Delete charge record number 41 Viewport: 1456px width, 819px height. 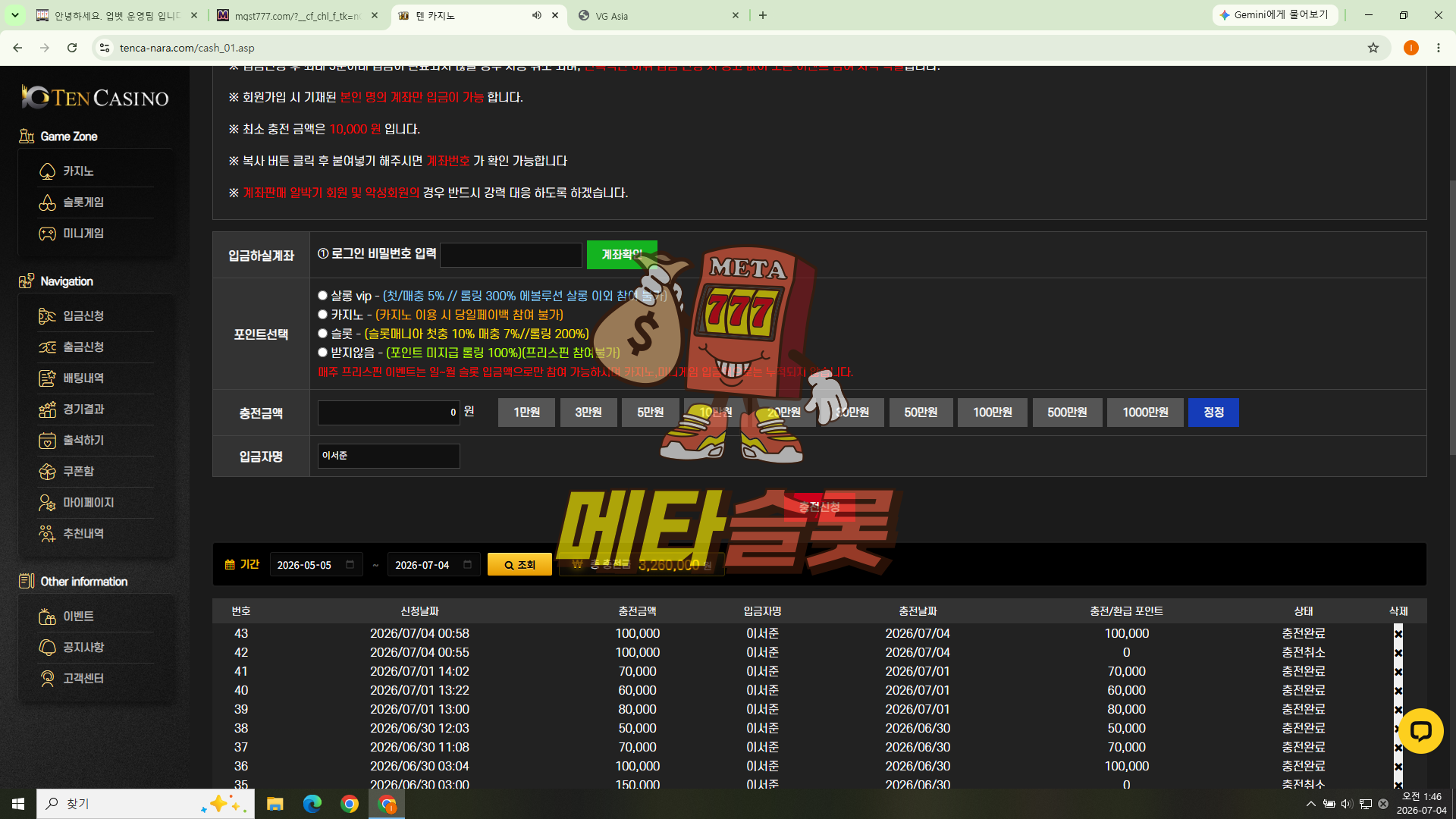point(1398,672)
